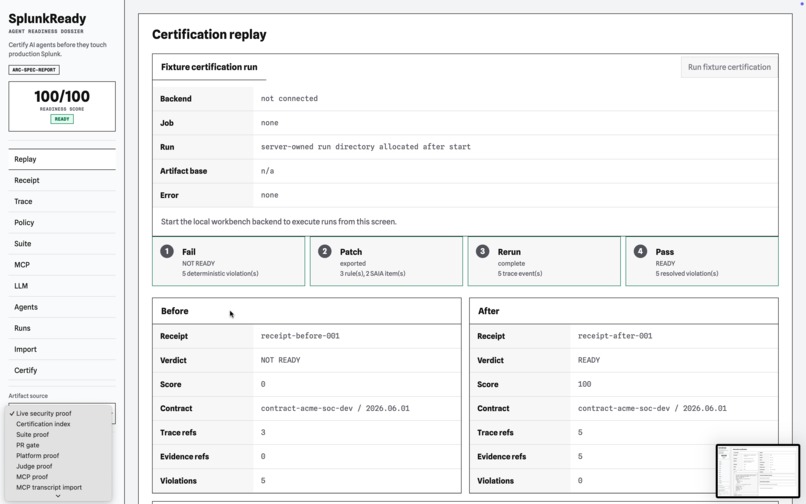The image size is (806, 504).
Task: Click the step 2 Patch card
Action: tap(386, 261)
